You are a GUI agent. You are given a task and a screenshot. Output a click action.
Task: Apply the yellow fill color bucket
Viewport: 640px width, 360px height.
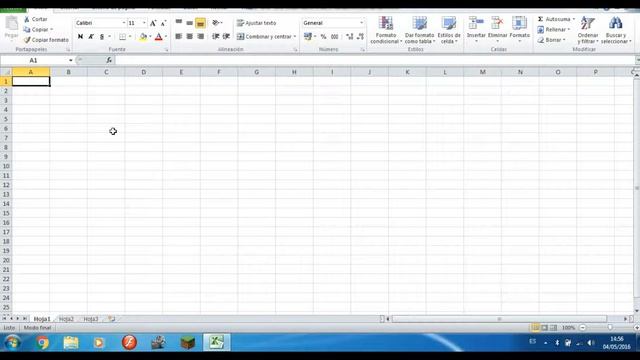coord(143,37)
